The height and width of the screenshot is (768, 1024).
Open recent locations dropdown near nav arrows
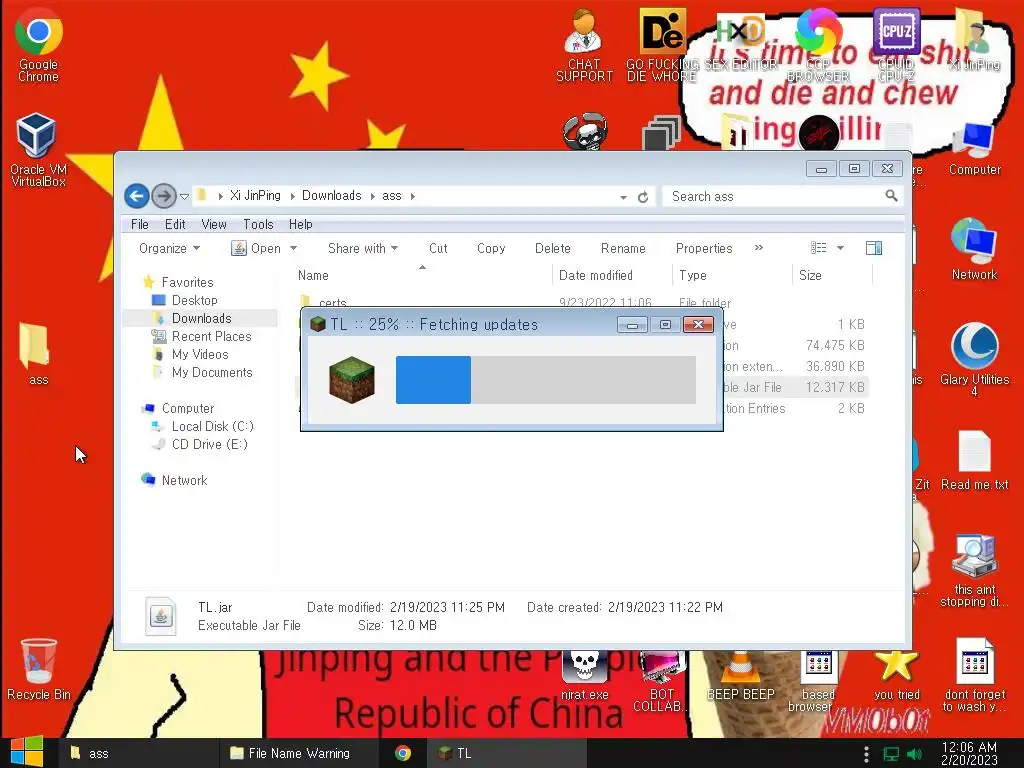tap(184, 196)
